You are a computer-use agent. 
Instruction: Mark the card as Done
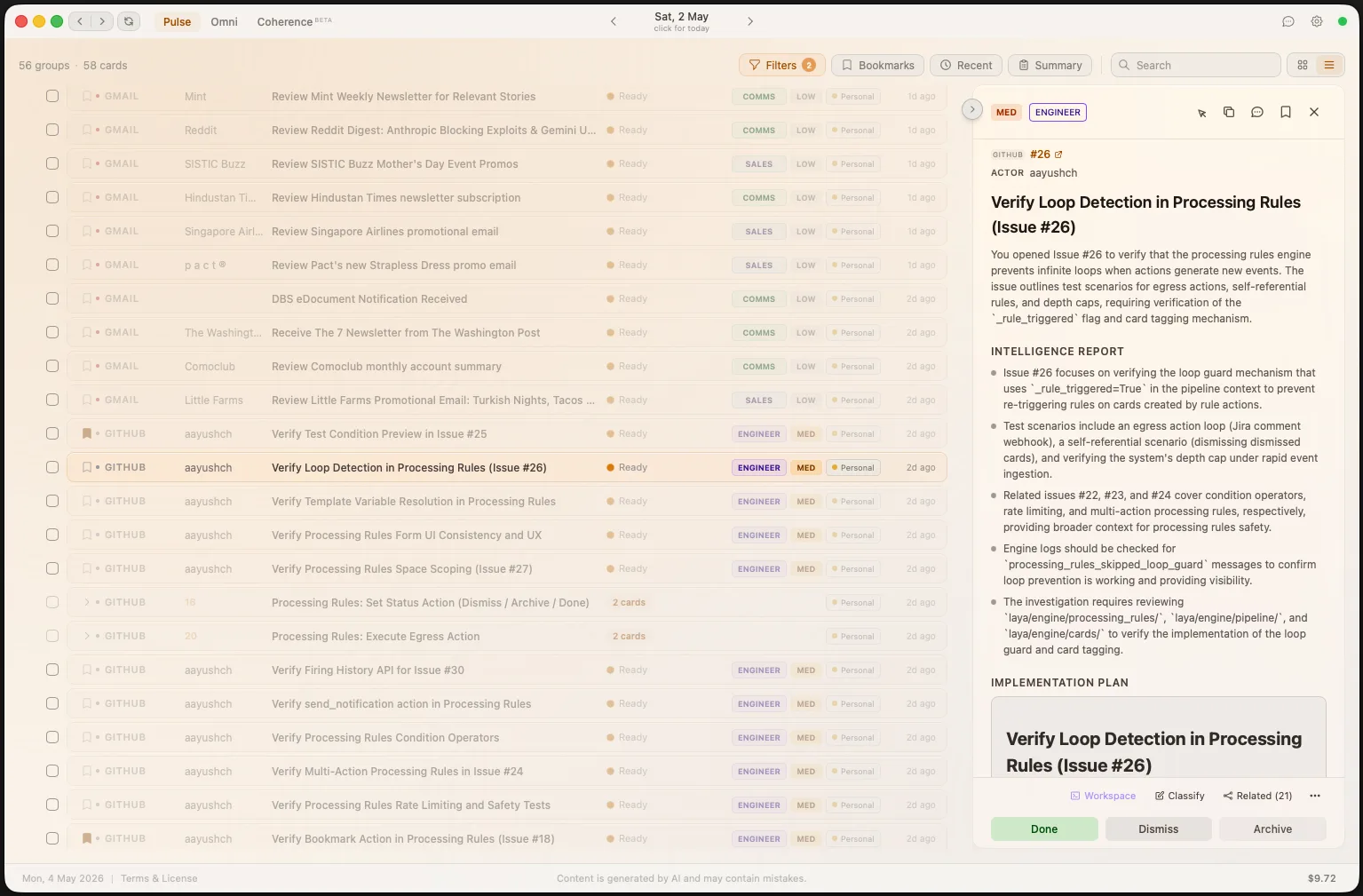[1044, 829]
